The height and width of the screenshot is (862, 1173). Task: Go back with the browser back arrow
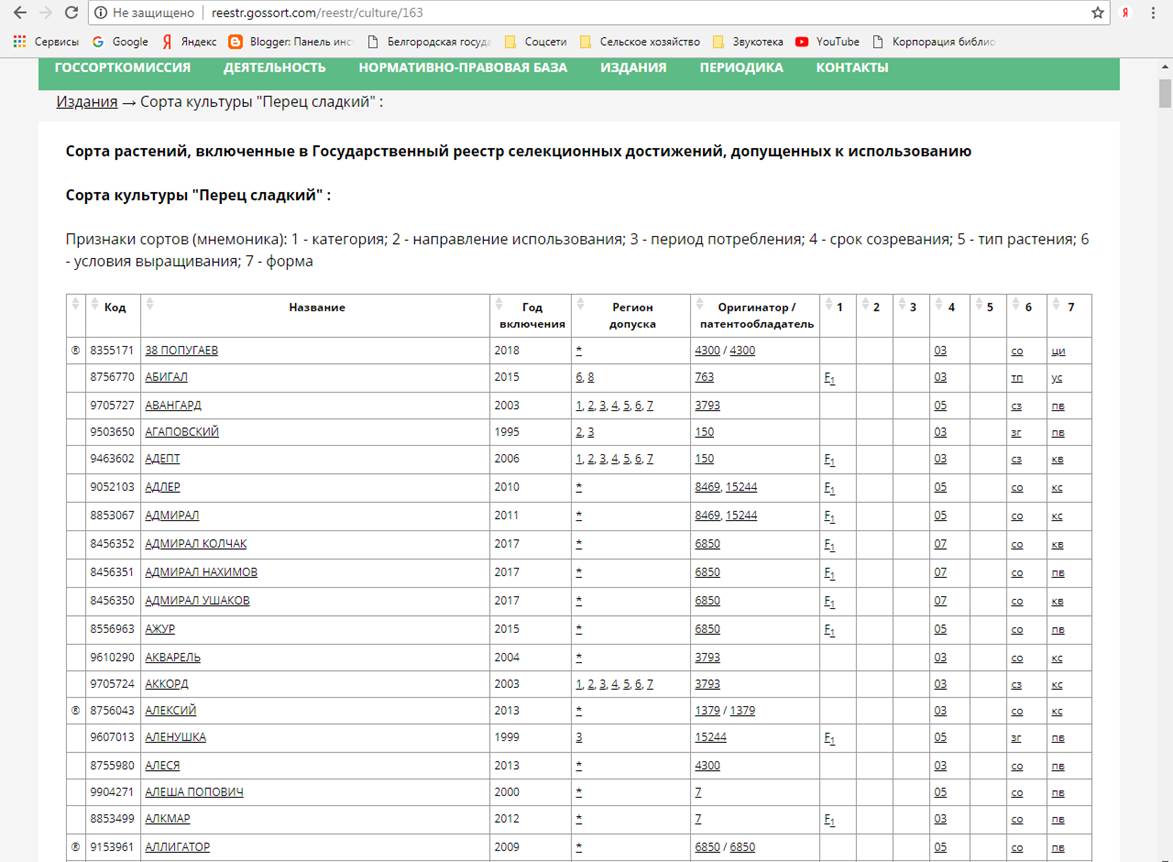point(20,13)
